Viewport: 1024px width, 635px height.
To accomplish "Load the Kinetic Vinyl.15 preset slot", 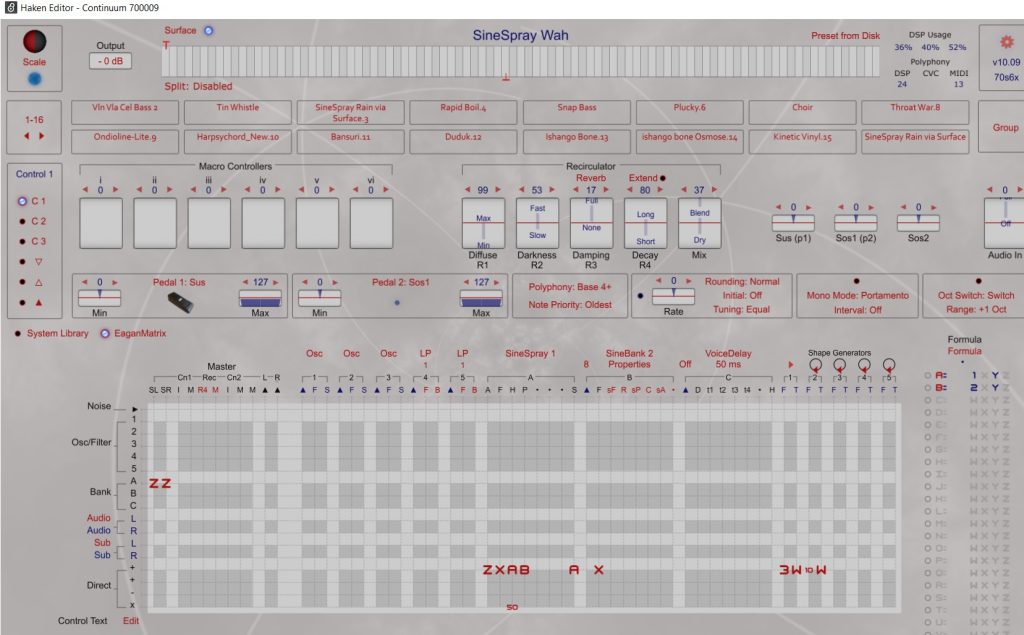I will click(803, 142).
